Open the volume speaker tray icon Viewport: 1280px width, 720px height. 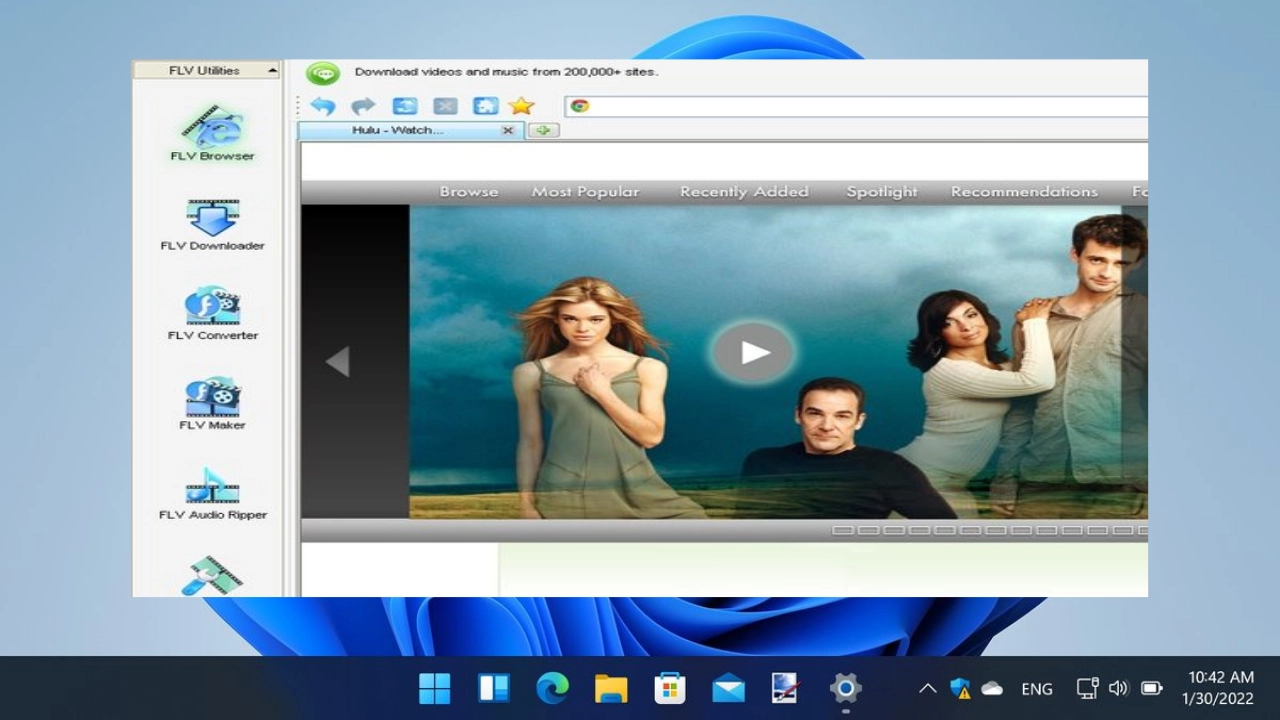(x=1119, y=688)
